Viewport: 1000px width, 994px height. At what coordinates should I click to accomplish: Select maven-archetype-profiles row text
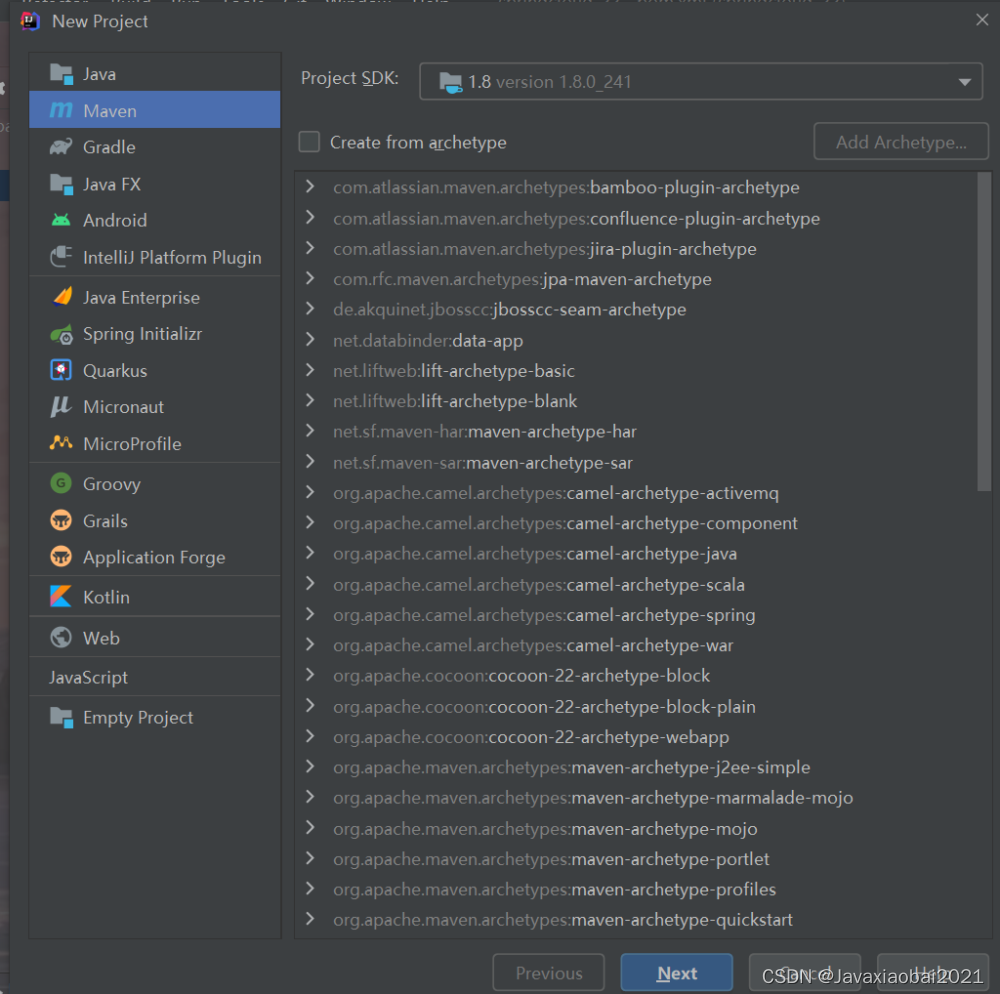click(x=554, y=889)
